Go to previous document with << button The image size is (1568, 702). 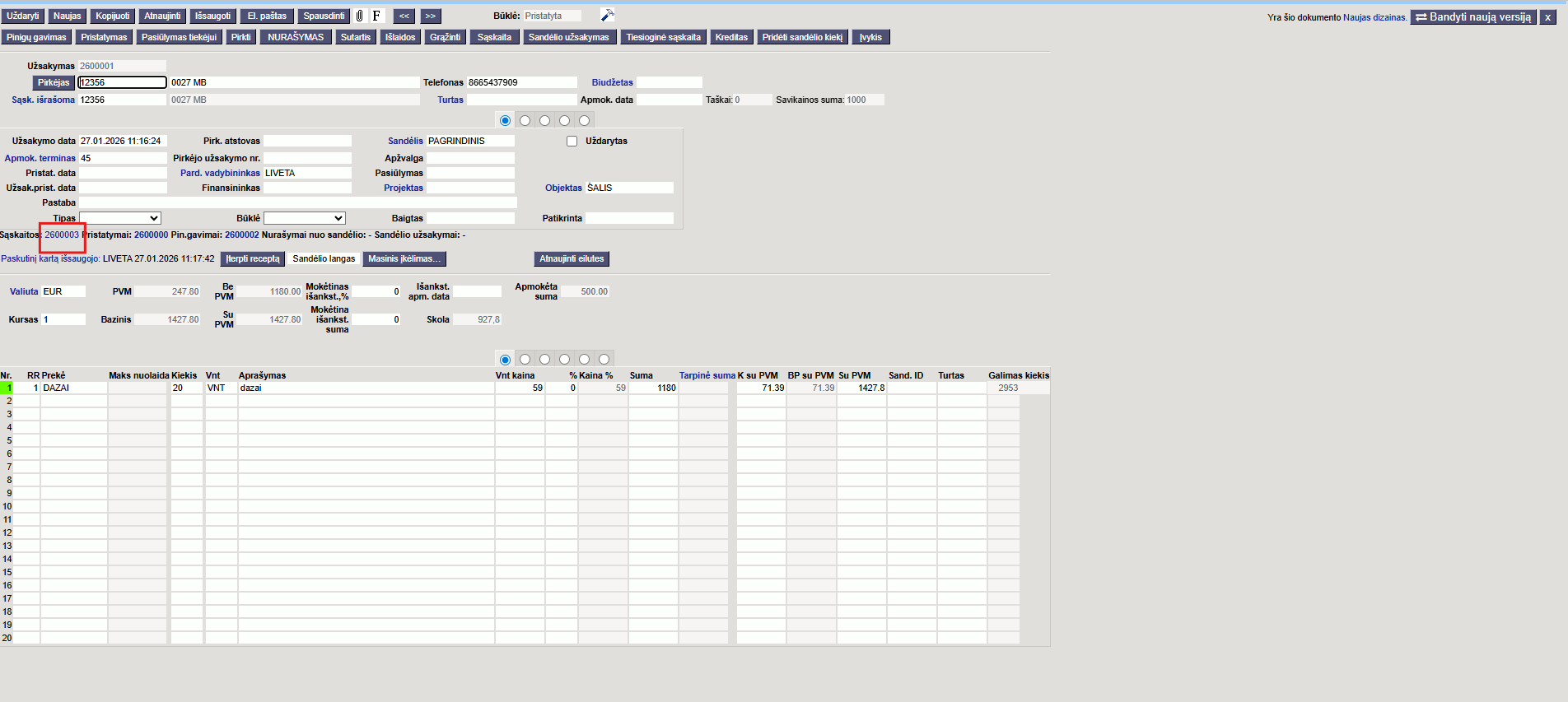click(x=404, y=16)
